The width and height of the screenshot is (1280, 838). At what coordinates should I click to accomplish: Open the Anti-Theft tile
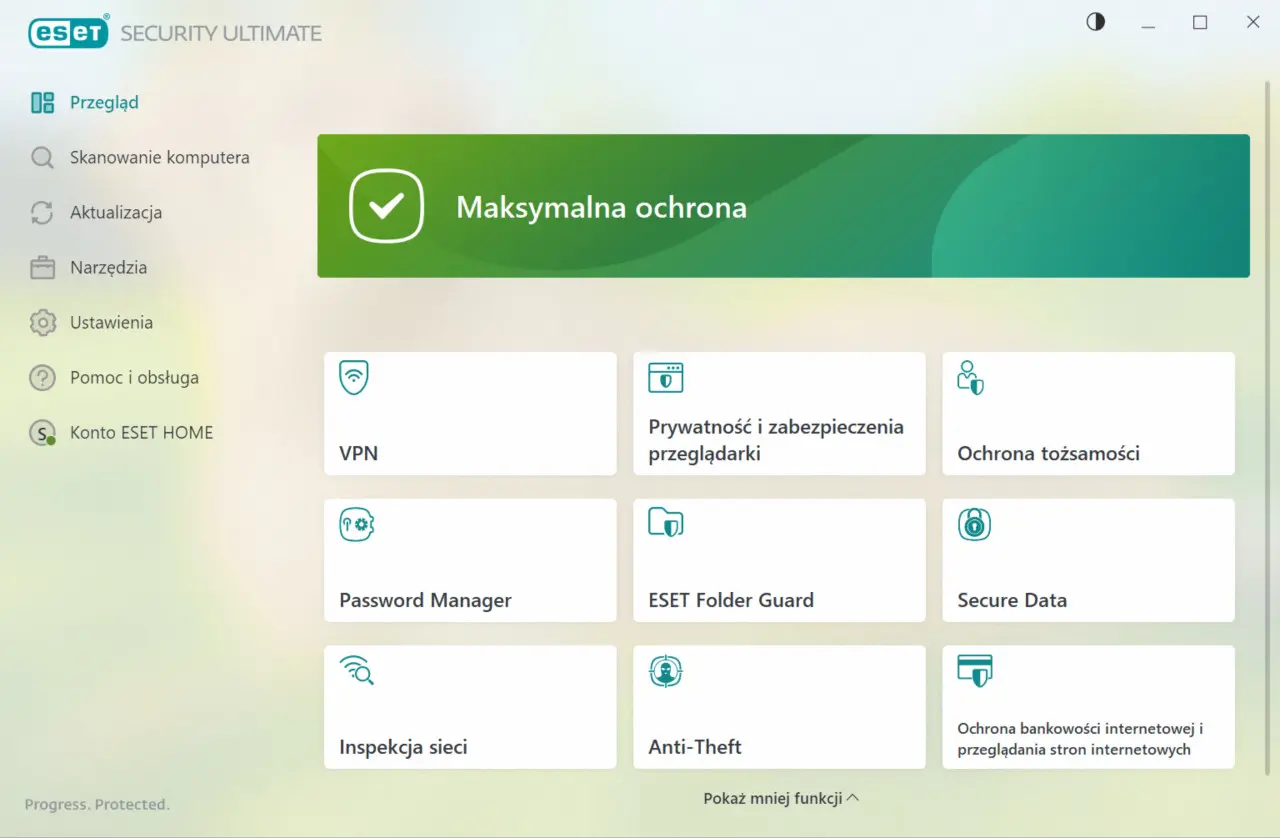tap(779, 707)
